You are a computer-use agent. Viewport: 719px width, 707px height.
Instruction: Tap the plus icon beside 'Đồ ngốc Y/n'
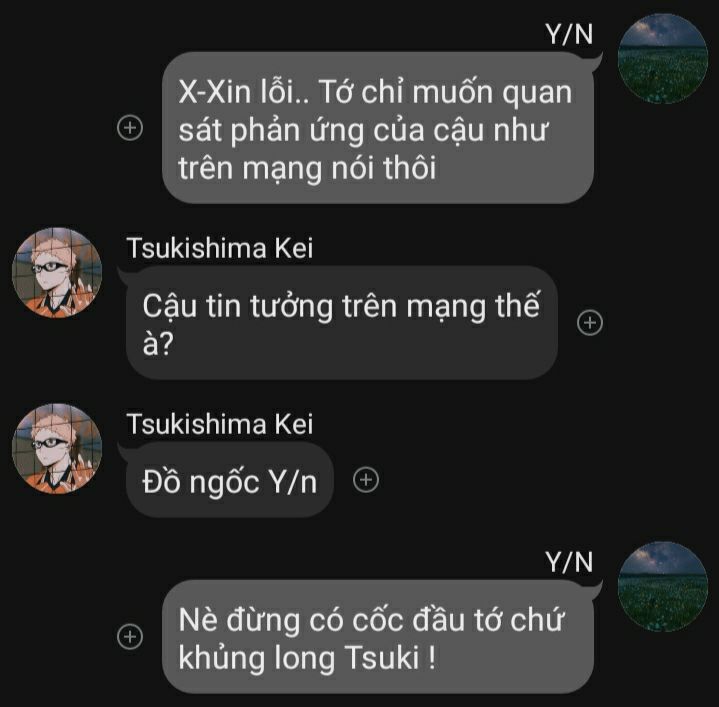(x=366, y=480)
